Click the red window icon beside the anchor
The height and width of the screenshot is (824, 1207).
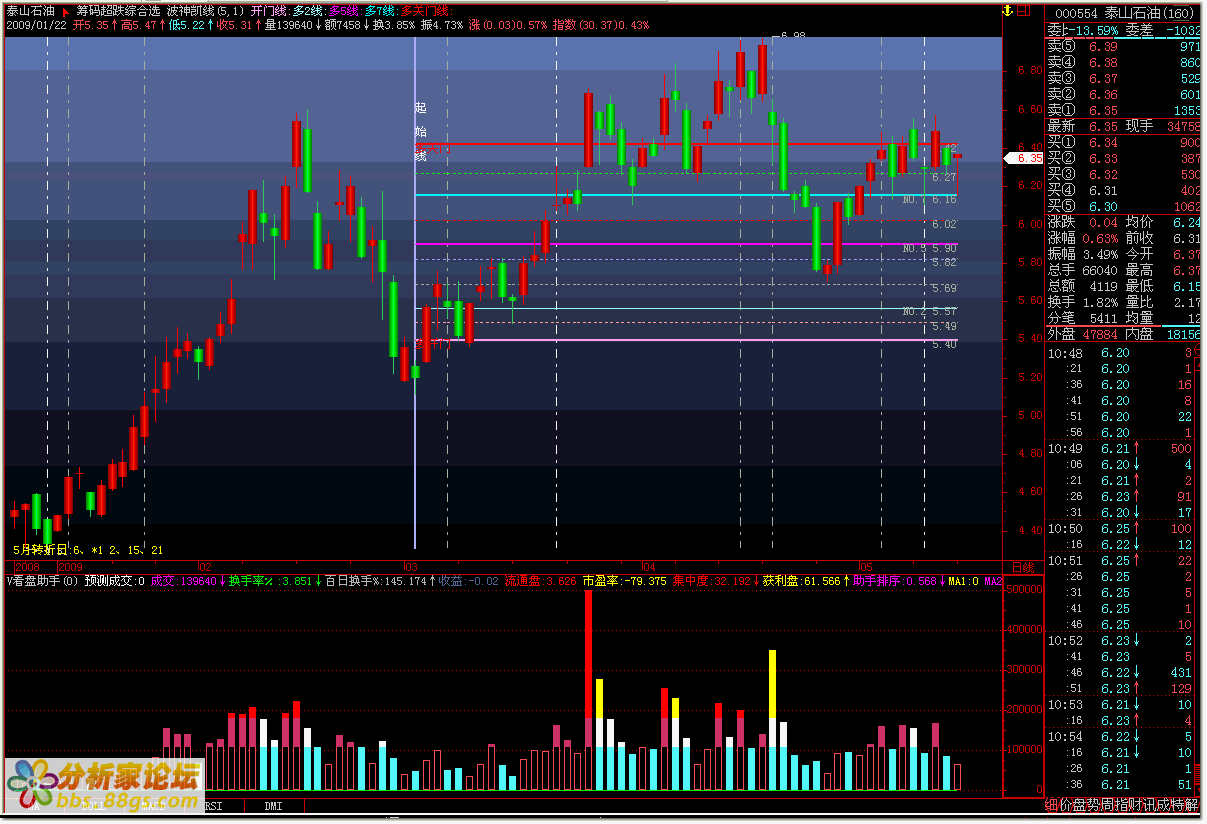pos(1023,11)
